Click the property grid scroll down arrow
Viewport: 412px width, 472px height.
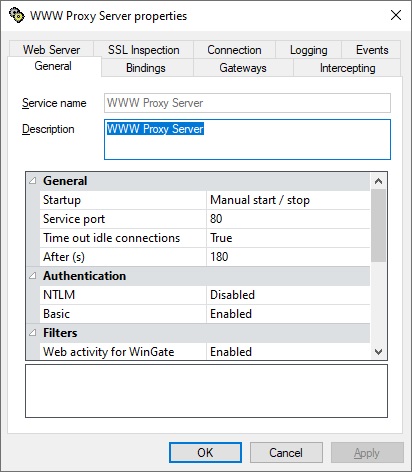point(378,352)
